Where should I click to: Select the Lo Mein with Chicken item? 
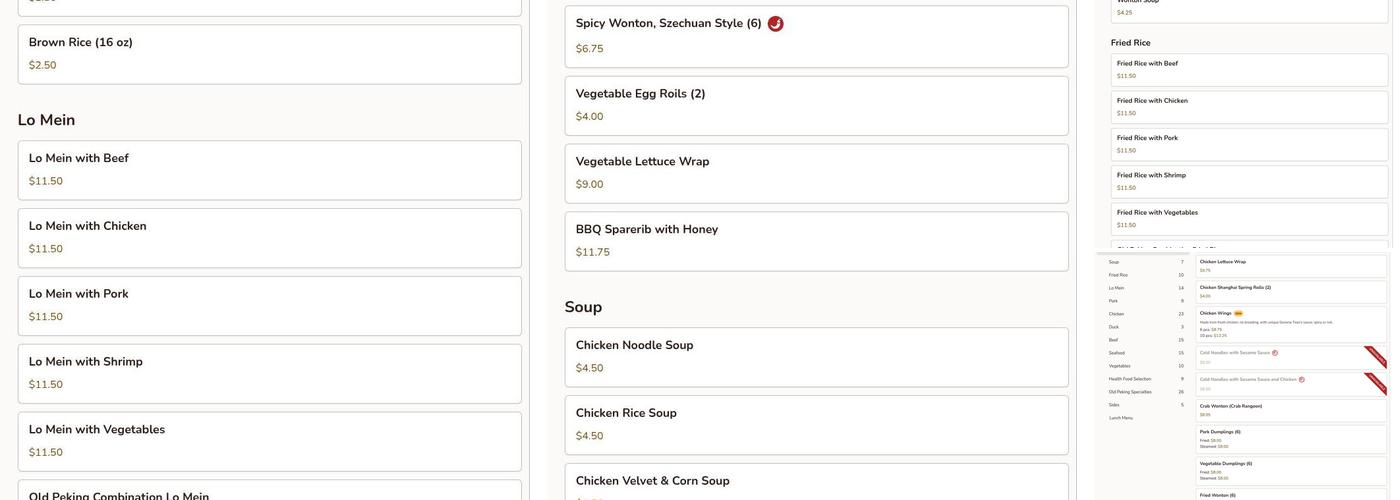[269, 238]
